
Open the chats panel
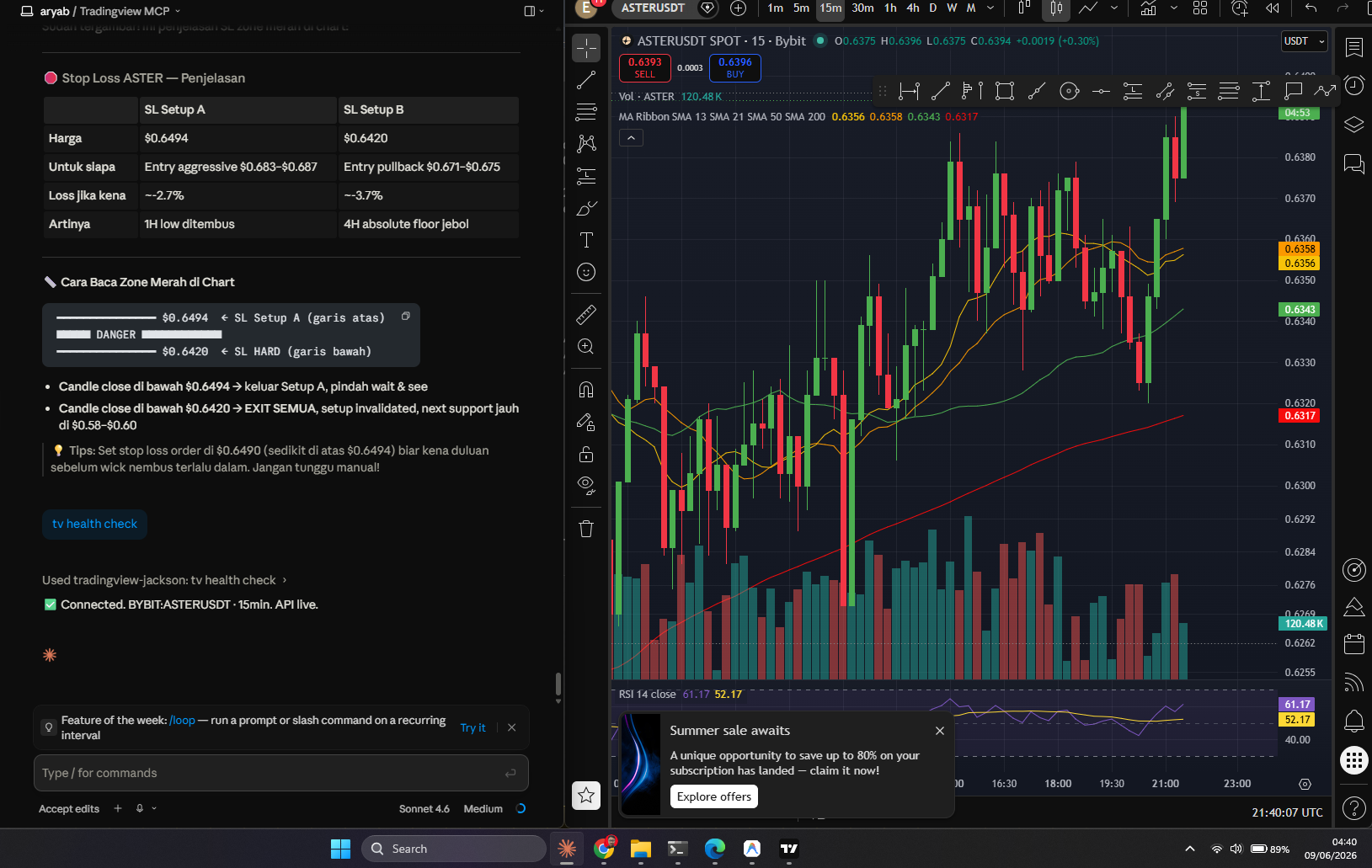click(x=1354, y=163)
